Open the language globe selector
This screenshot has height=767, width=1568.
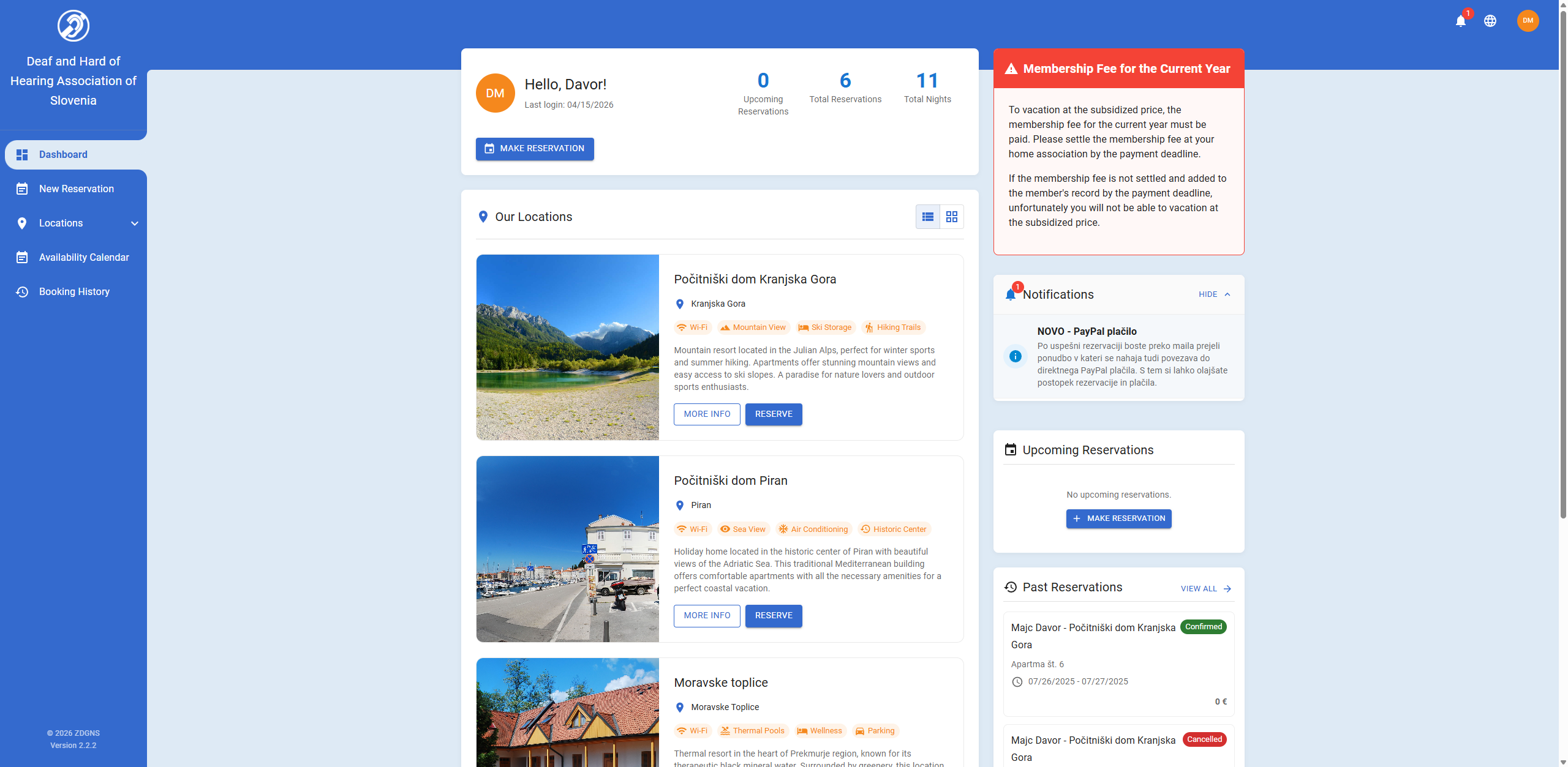pos(1490,21)
